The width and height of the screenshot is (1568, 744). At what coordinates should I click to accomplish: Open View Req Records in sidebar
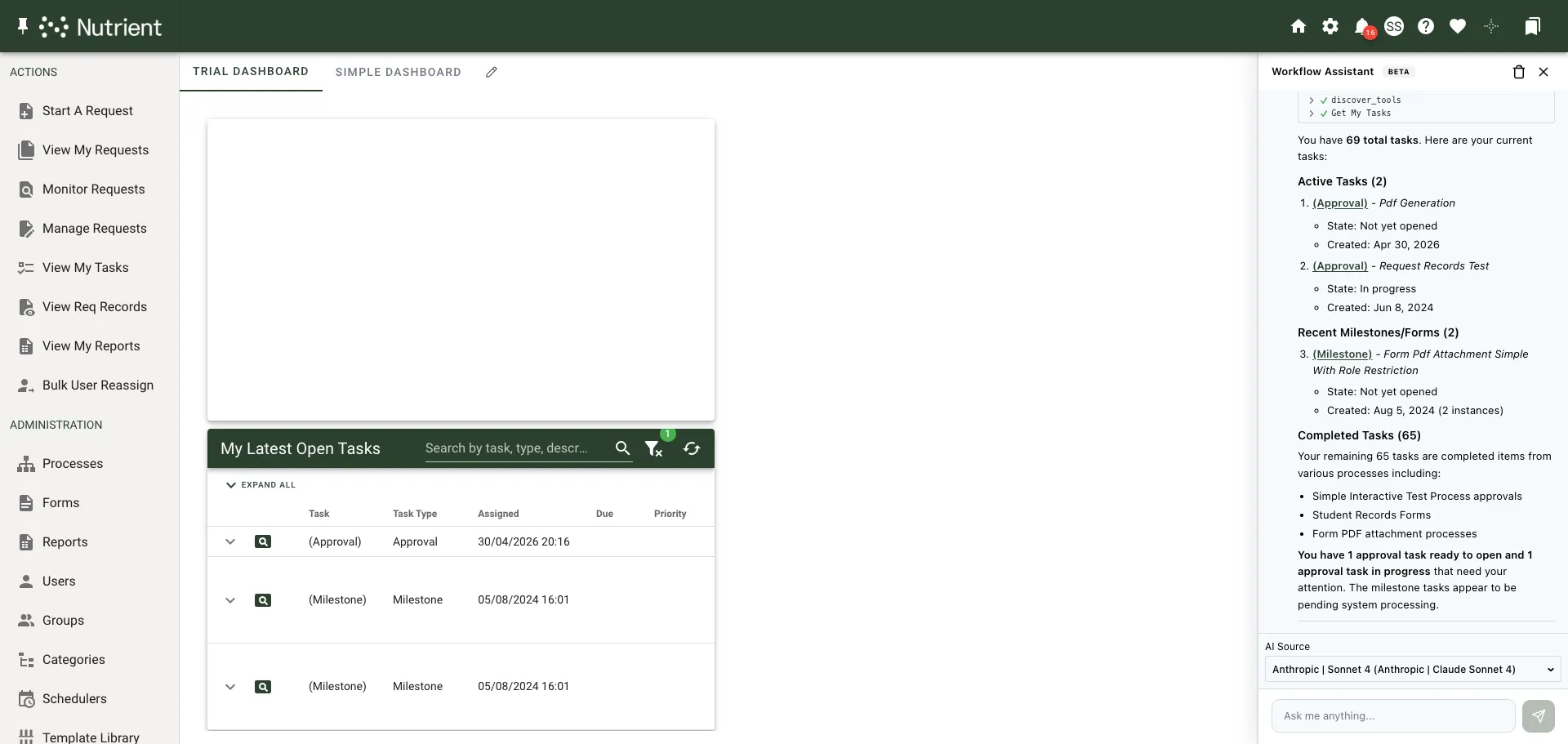(x=89, y=307)
